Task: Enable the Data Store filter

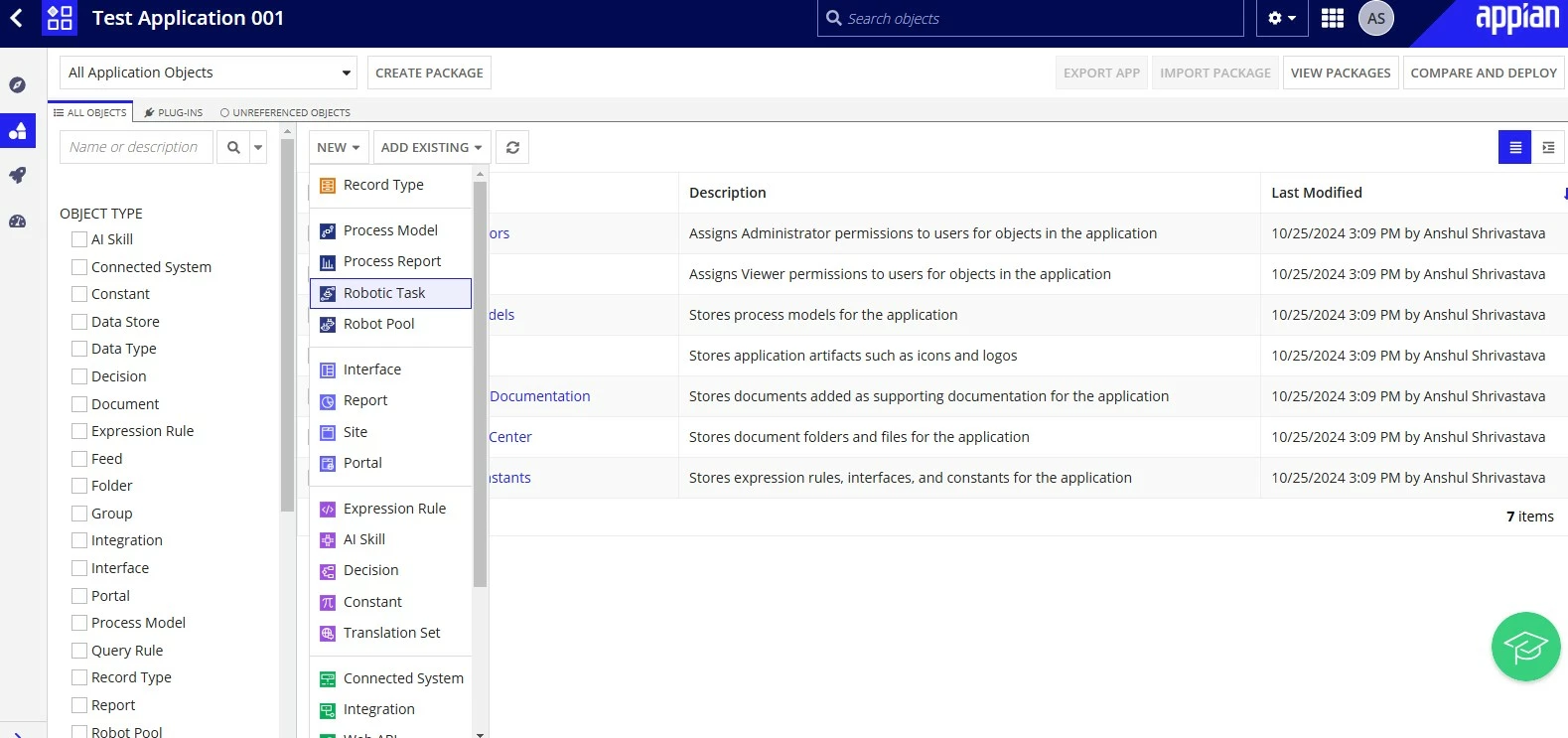Action: coord(79,322)
